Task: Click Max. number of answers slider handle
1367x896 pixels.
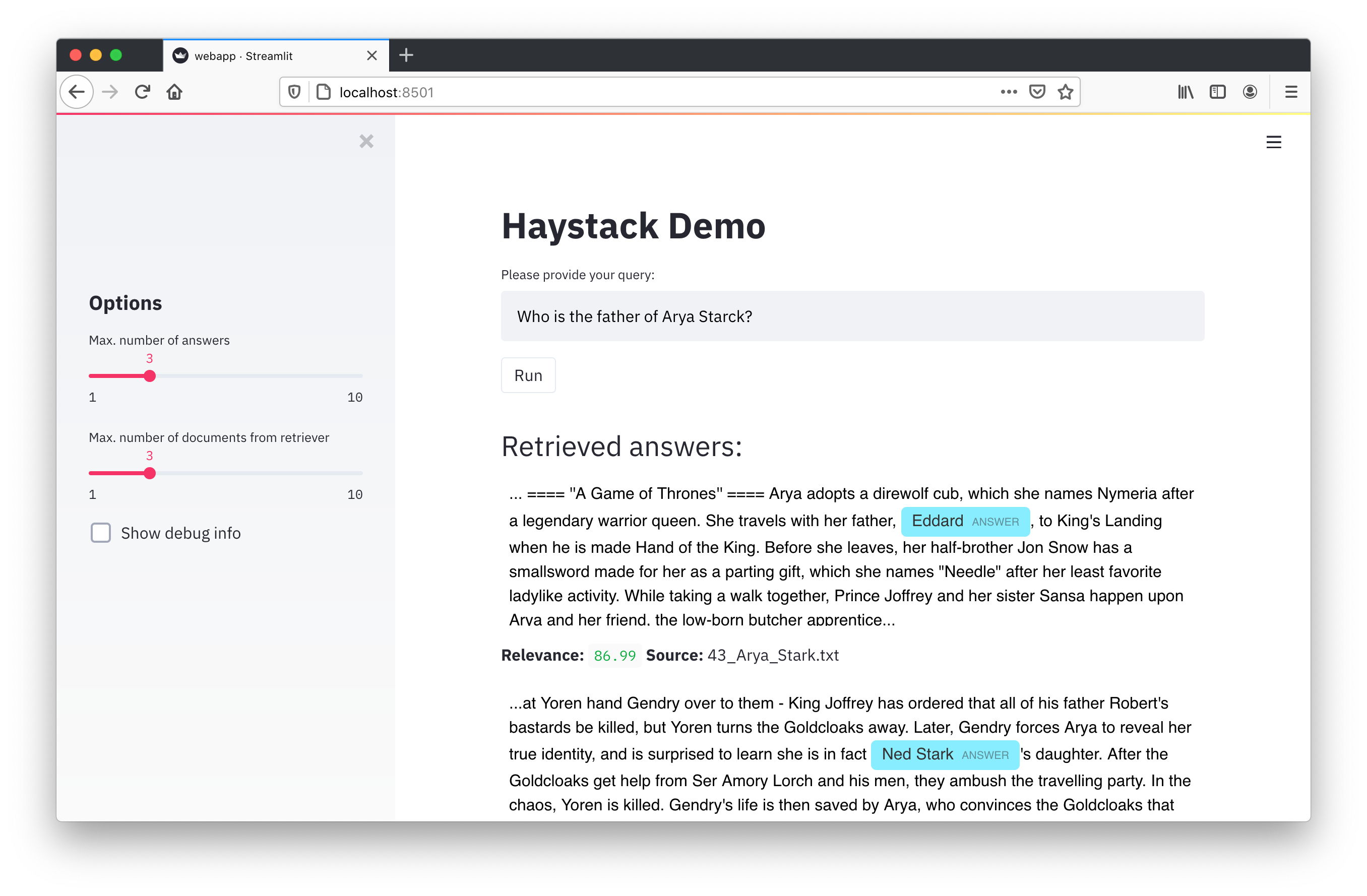Action: tap(150, 376)
